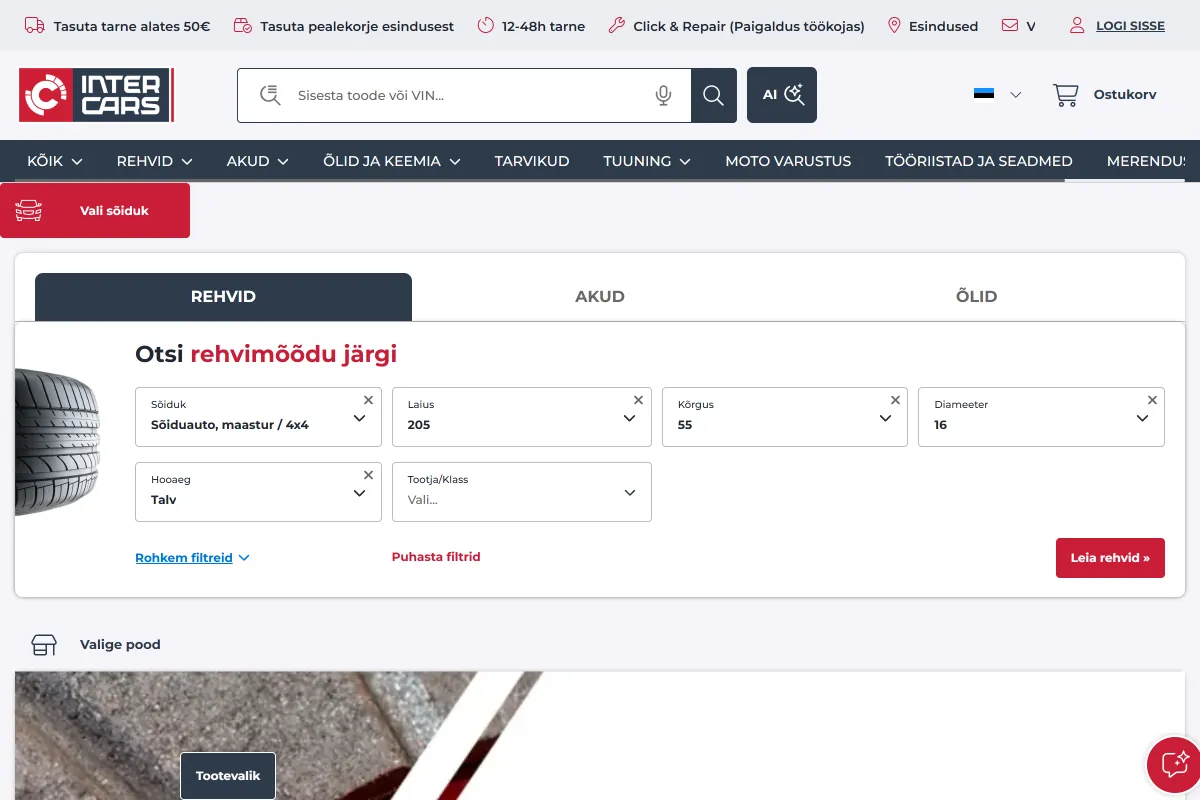The image size is (1200, 800).
Task: Open the Kõrgus height dropdown
Action: [785, 417]
